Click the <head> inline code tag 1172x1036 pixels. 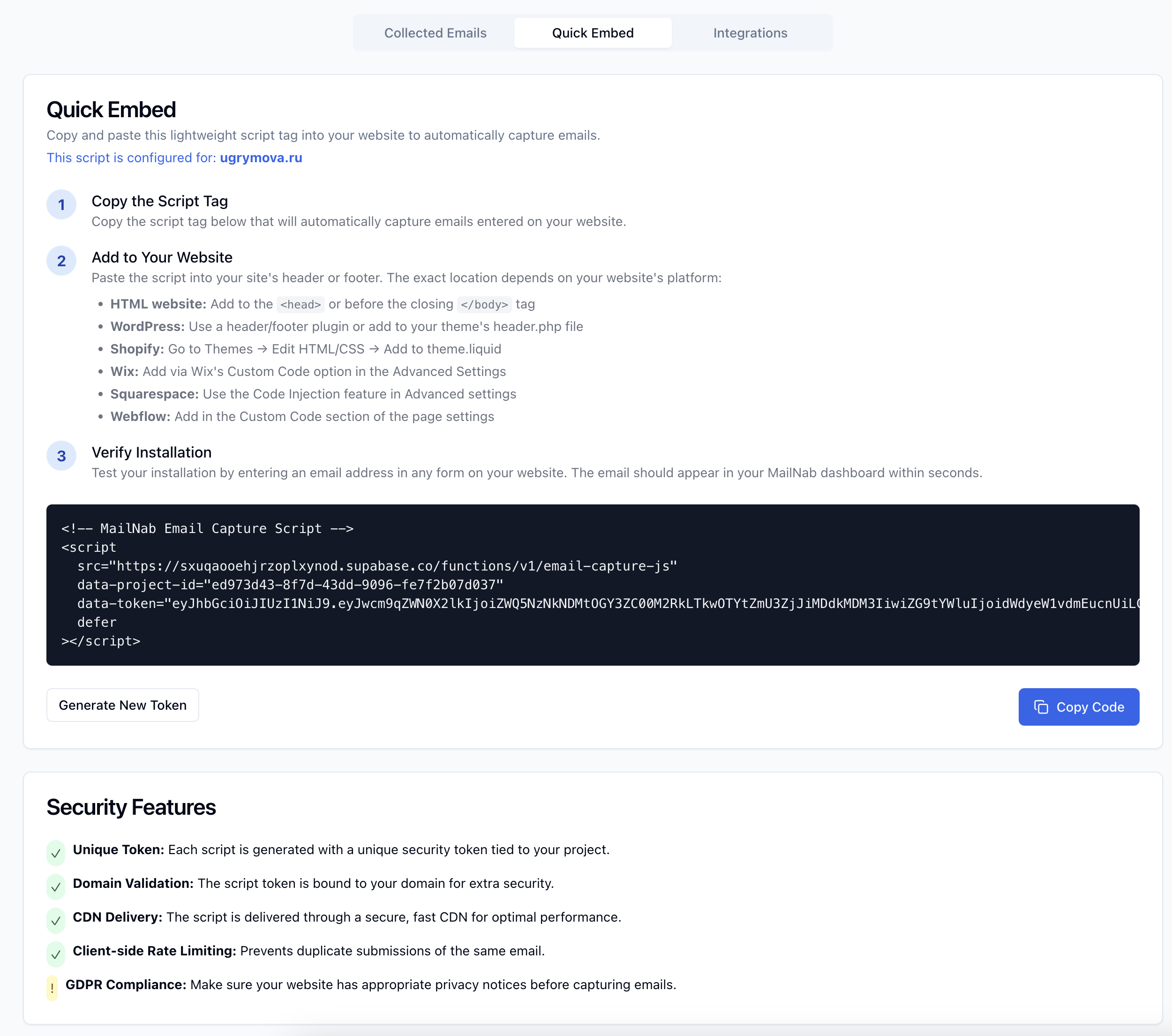[x=301, y=304]
